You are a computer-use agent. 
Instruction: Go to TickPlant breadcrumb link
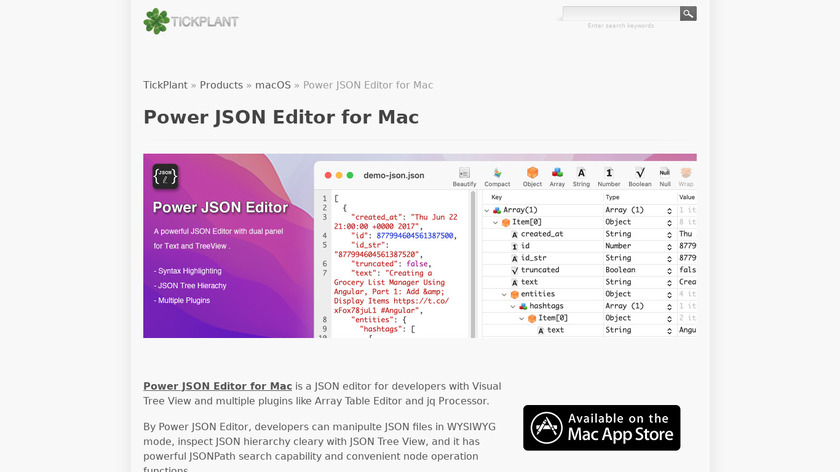pos(165,85)
